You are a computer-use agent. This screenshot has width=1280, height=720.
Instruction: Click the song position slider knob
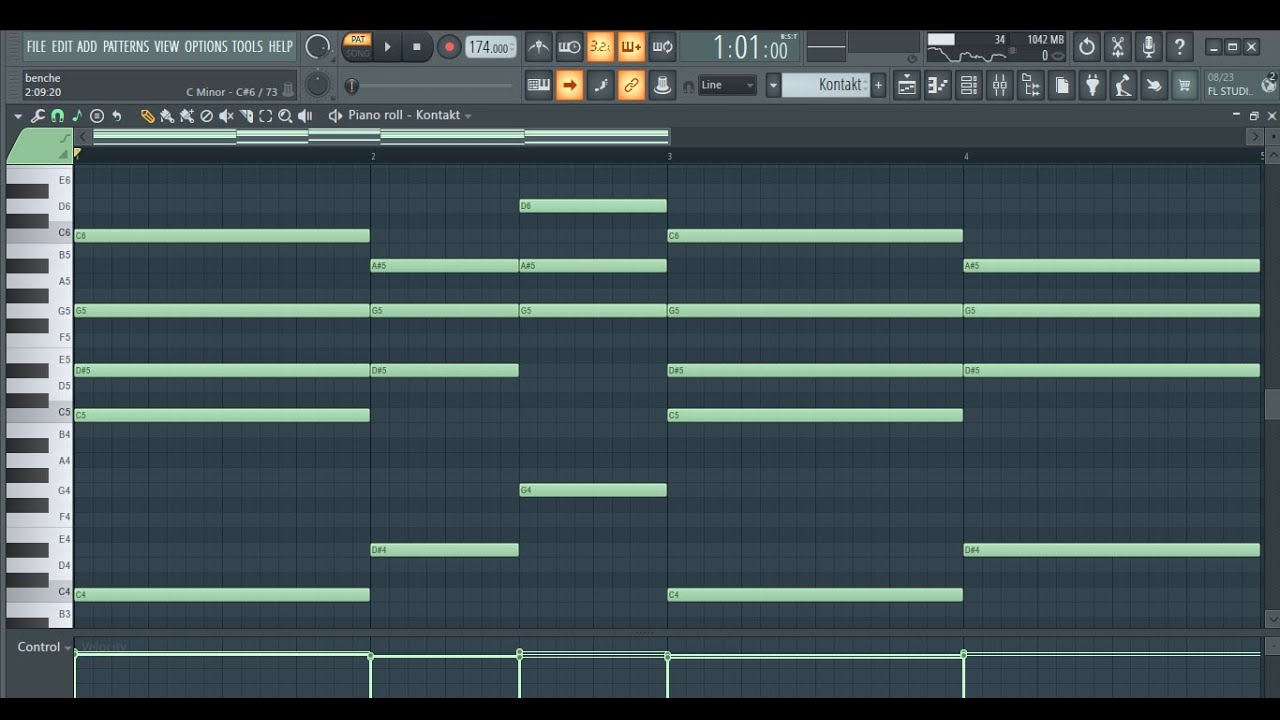pyautogui.click(x=352, y=86)
